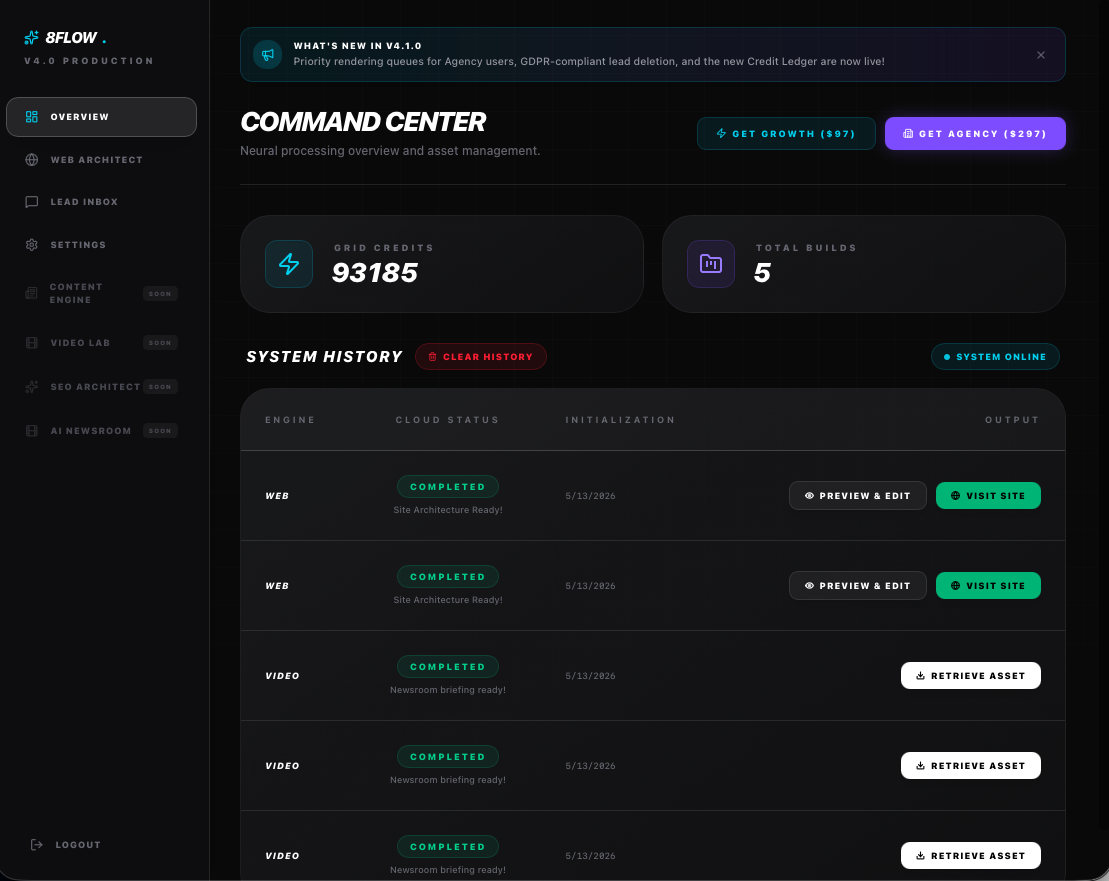Click the SEO Architect sparkle icon
Screen dimensions: 1109x881
point(32,387)
